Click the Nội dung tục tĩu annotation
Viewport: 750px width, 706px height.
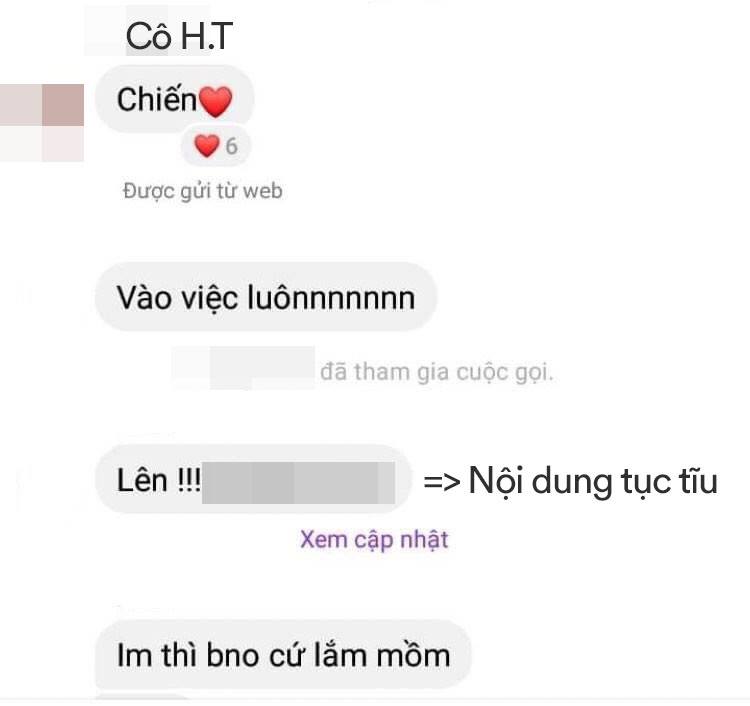(593, 481)
